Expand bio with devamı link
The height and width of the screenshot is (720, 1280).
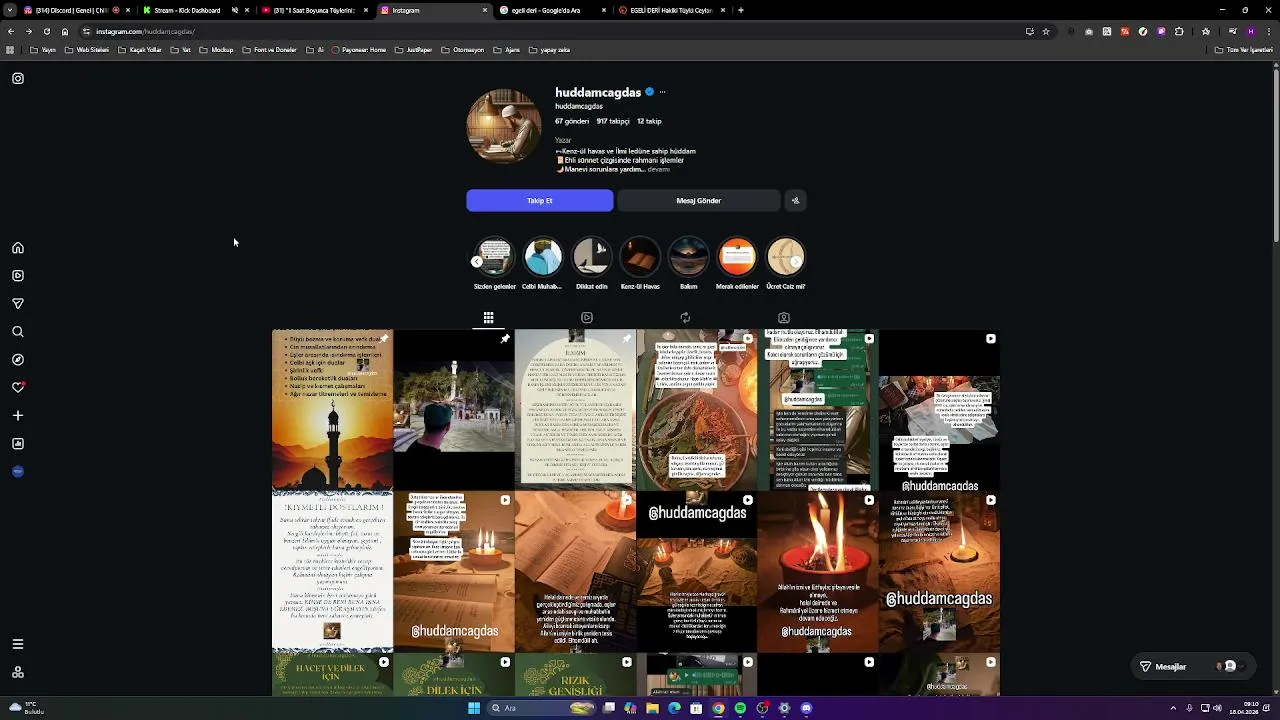click(658, 170)
